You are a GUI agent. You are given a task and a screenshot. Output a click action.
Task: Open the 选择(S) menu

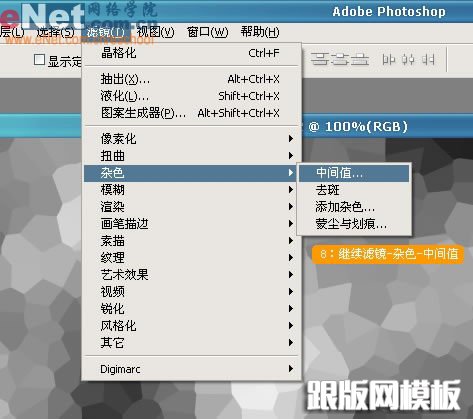pos(55,32)
